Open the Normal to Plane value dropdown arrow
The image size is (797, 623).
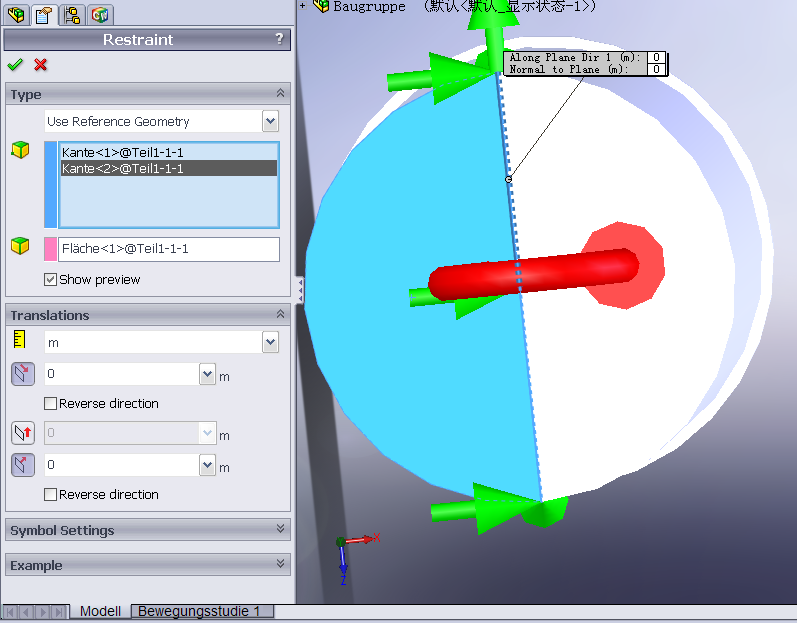click(x=207, y=465)
